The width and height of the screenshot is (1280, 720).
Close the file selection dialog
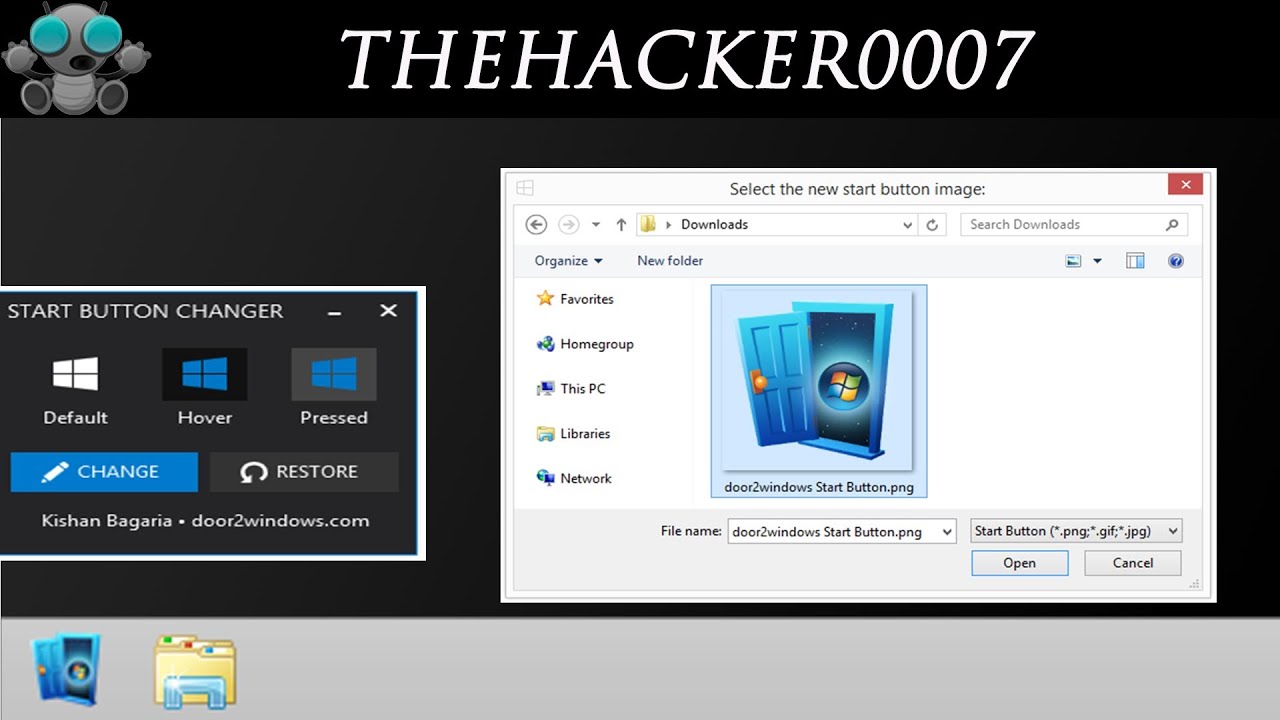point(1185,184)
